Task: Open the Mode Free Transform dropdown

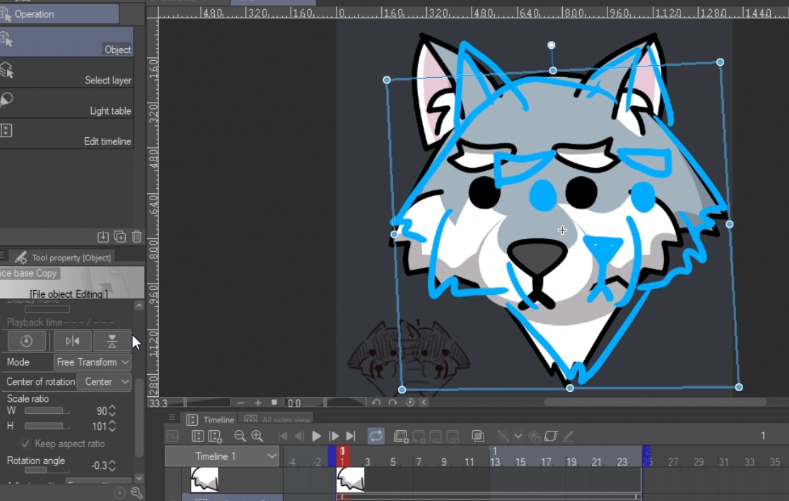Action: click(94, 362)
